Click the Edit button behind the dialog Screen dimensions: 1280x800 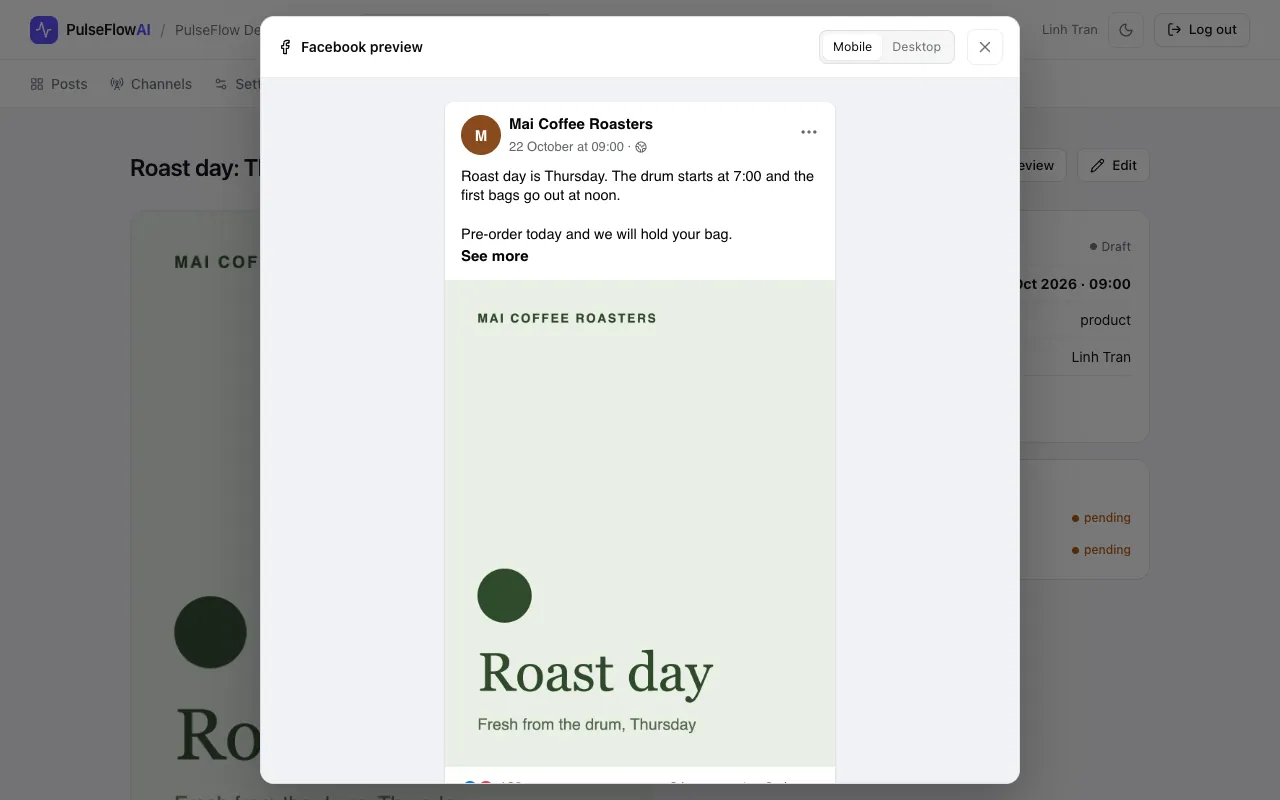[1113, 165]
